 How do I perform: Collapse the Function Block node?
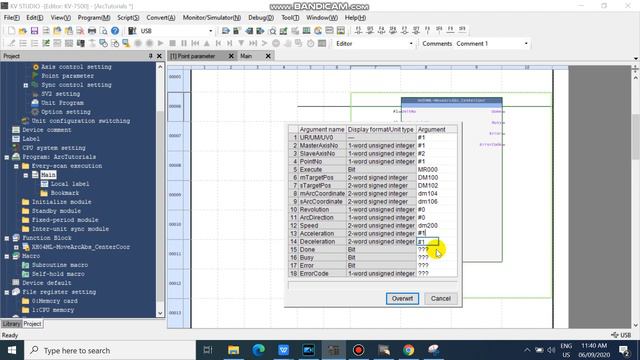point(7,238)
